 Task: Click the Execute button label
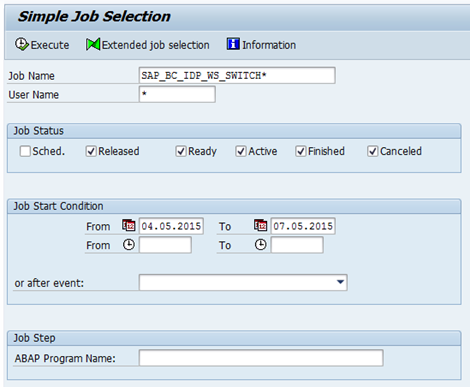click(x=50, y=45)
